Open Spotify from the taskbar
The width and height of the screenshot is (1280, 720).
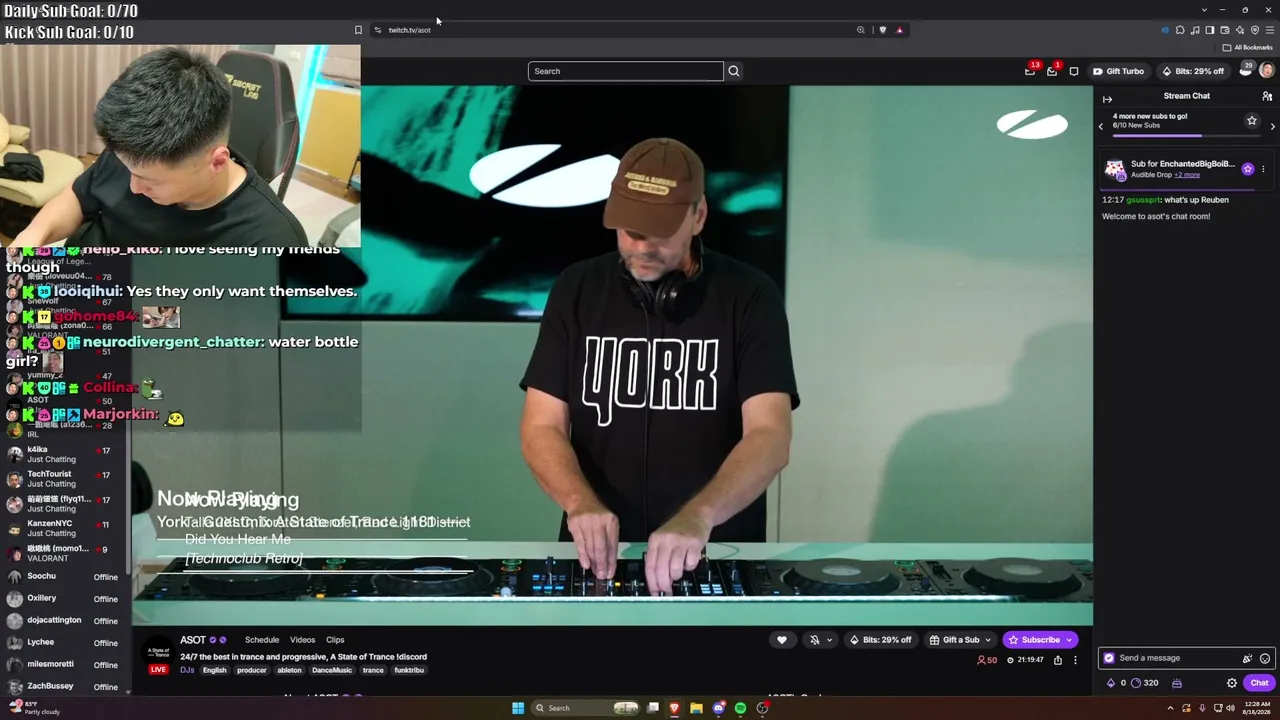[740, 708]
